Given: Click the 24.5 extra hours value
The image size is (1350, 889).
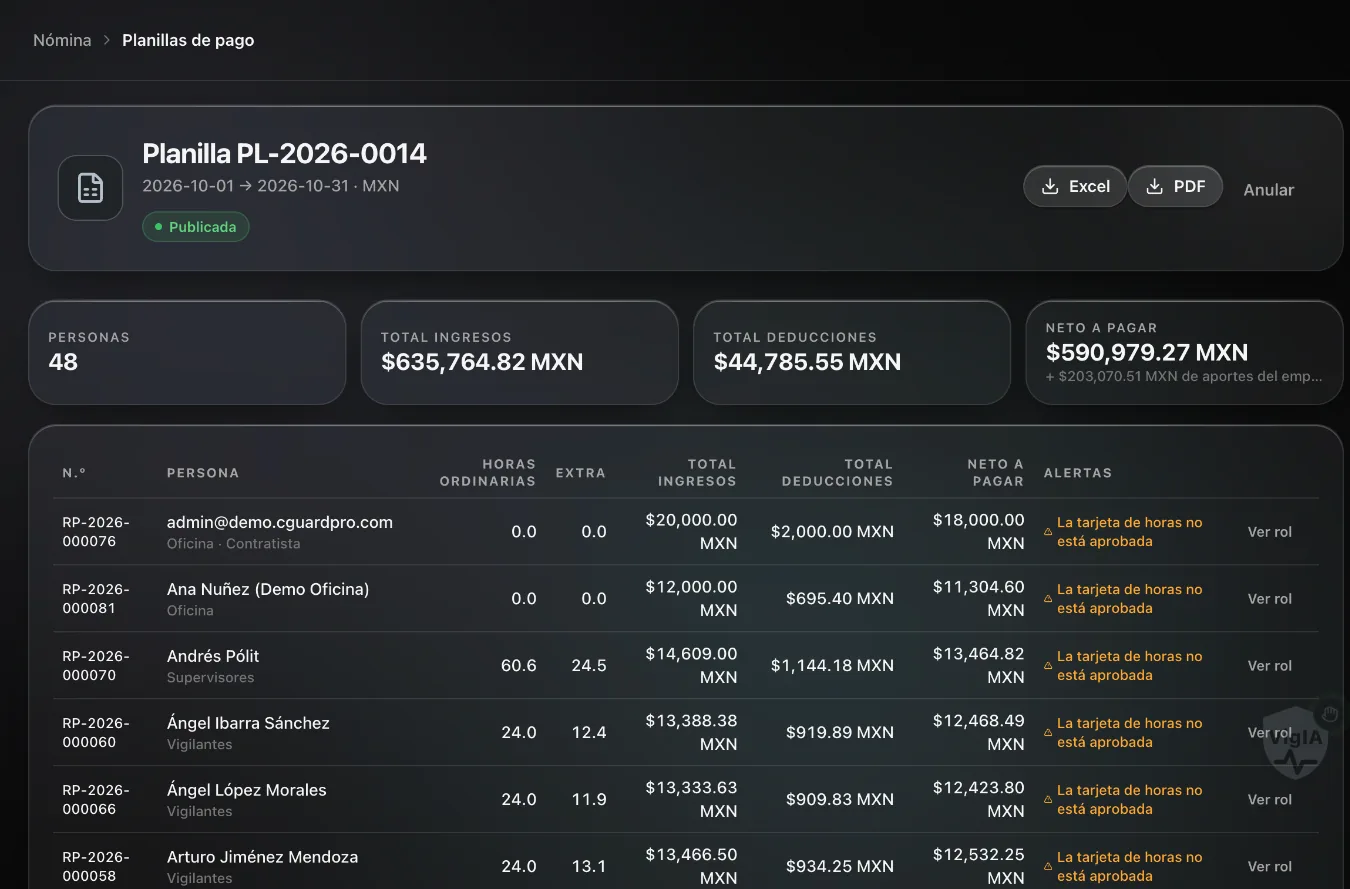Looking at the screenshot, I should [x=589, y=666].
